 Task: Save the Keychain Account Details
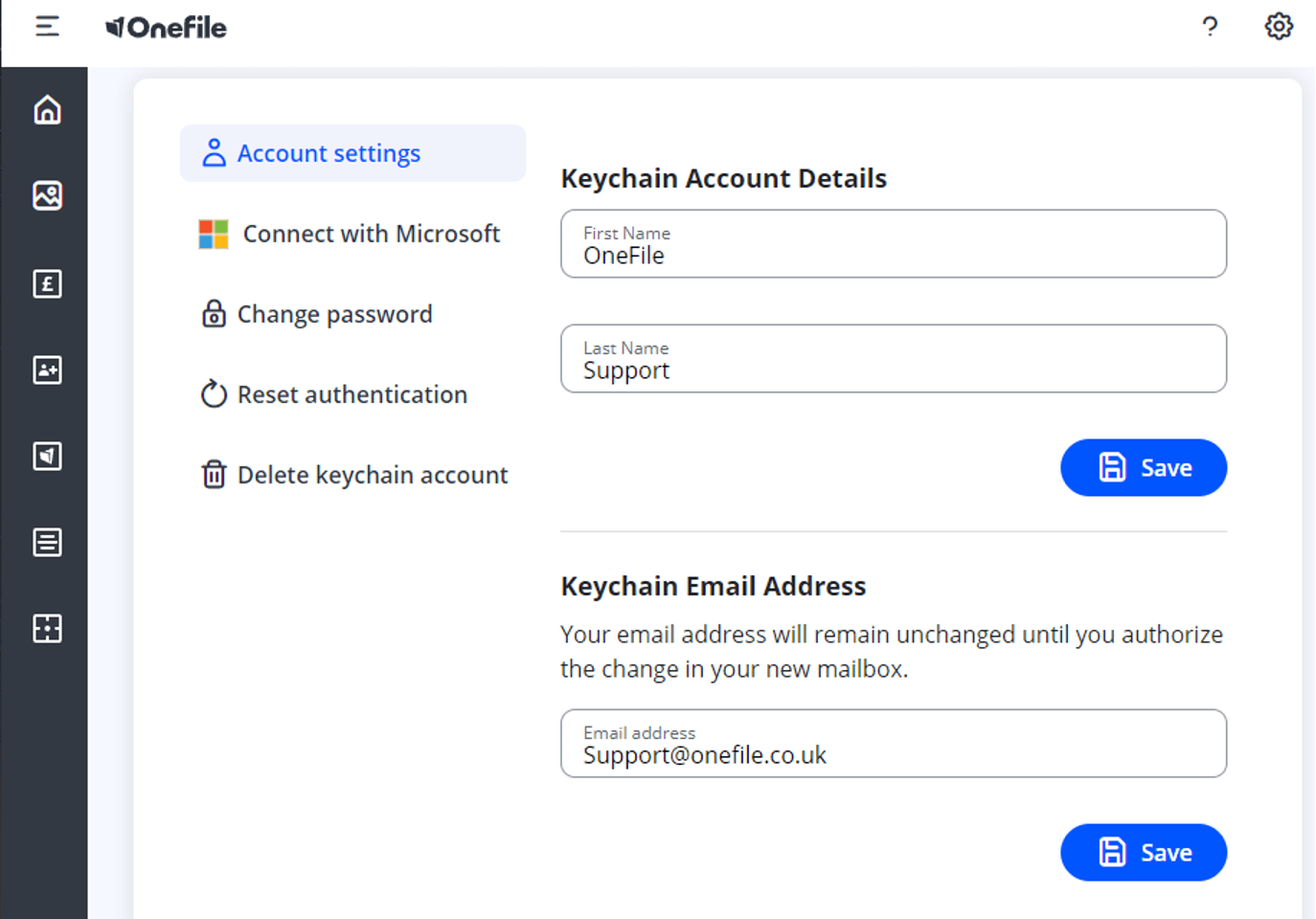[1144, 468]
